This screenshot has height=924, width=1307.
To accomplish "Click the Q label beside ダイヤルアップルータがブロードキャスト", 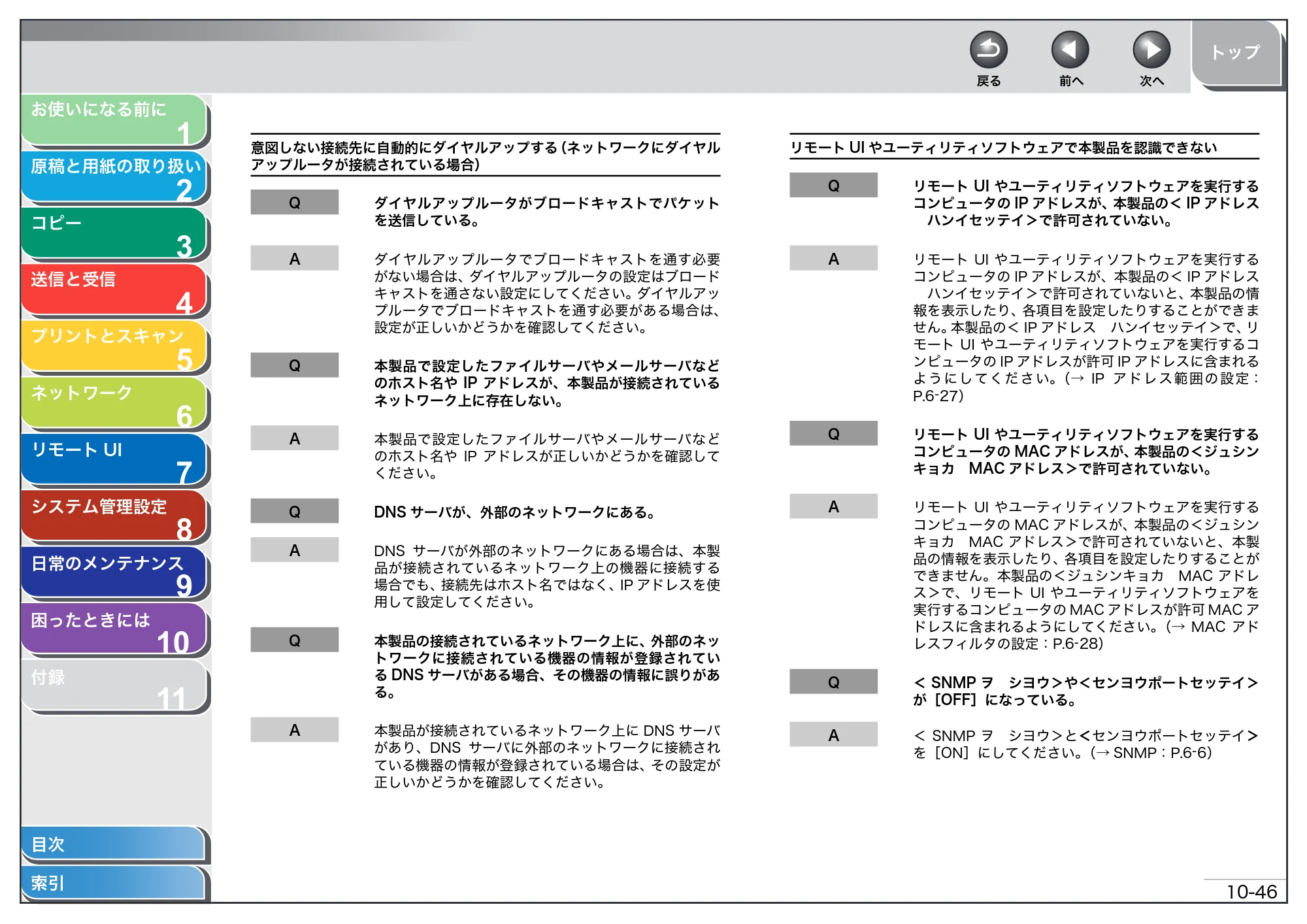I will [x=295, y=203].
